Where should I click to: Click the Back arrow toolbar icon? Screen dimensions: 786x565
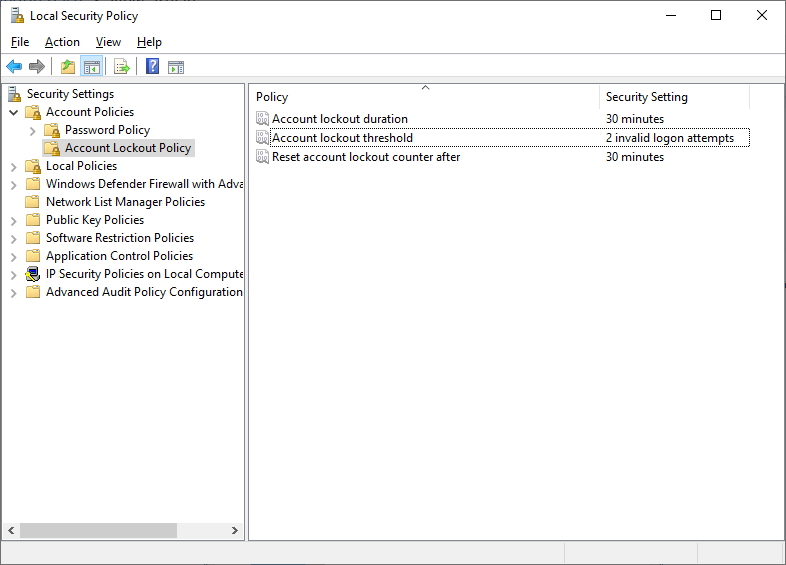click(14, 66)
